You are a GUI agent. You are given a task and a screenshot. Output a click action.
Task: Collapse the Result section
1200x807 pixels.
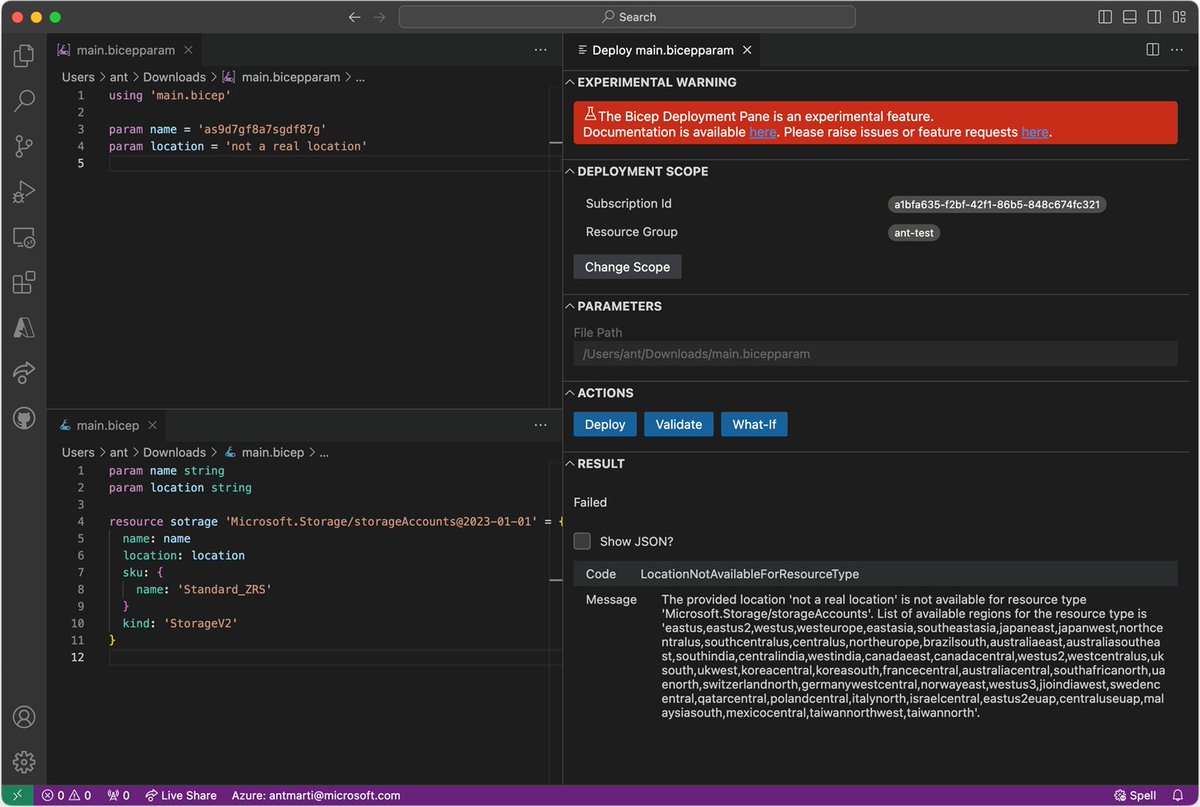(x=595, y=463)
